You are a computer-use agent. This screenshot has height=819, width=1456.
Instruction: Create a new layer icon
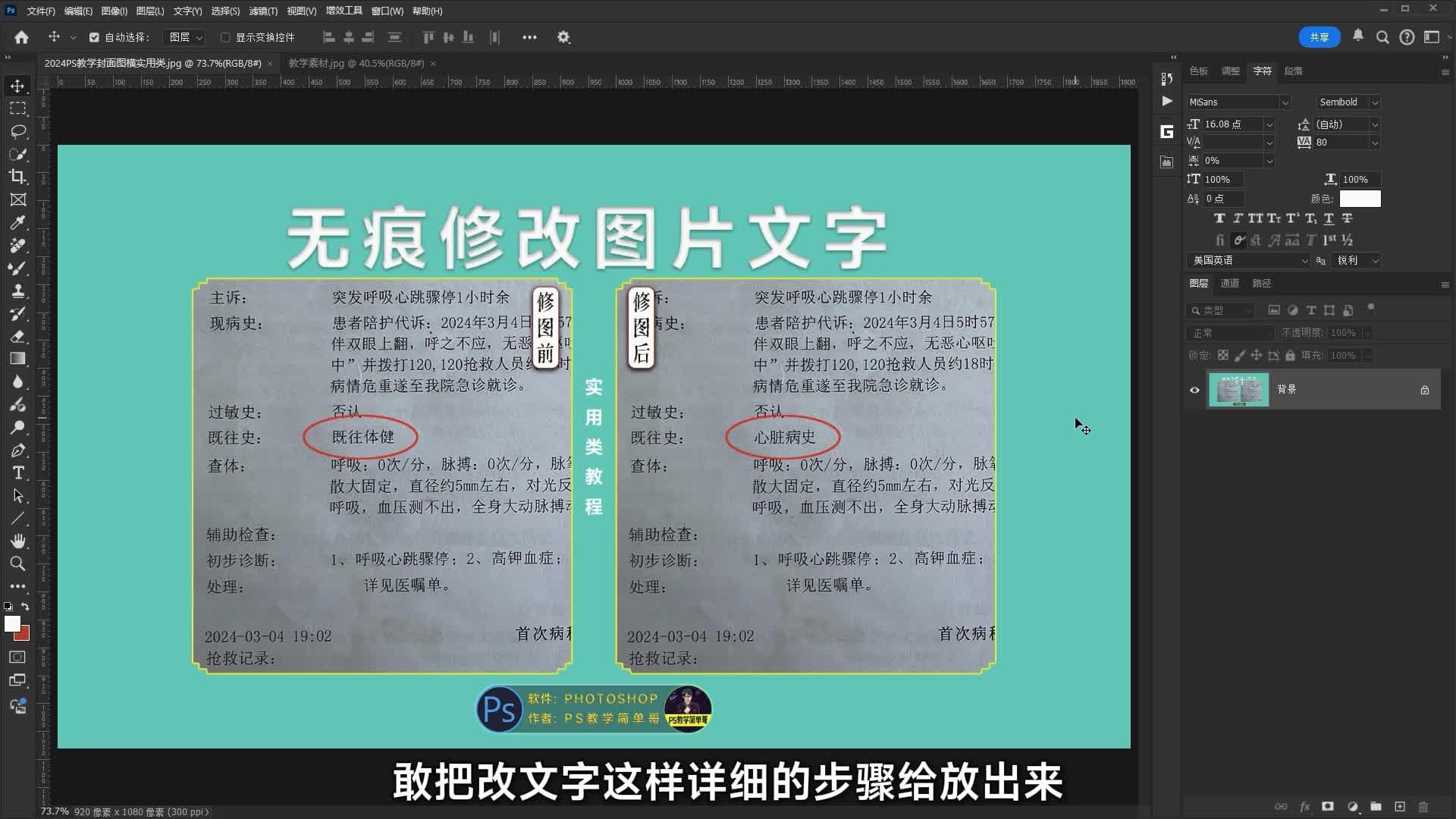click(x=1400, y=806)
